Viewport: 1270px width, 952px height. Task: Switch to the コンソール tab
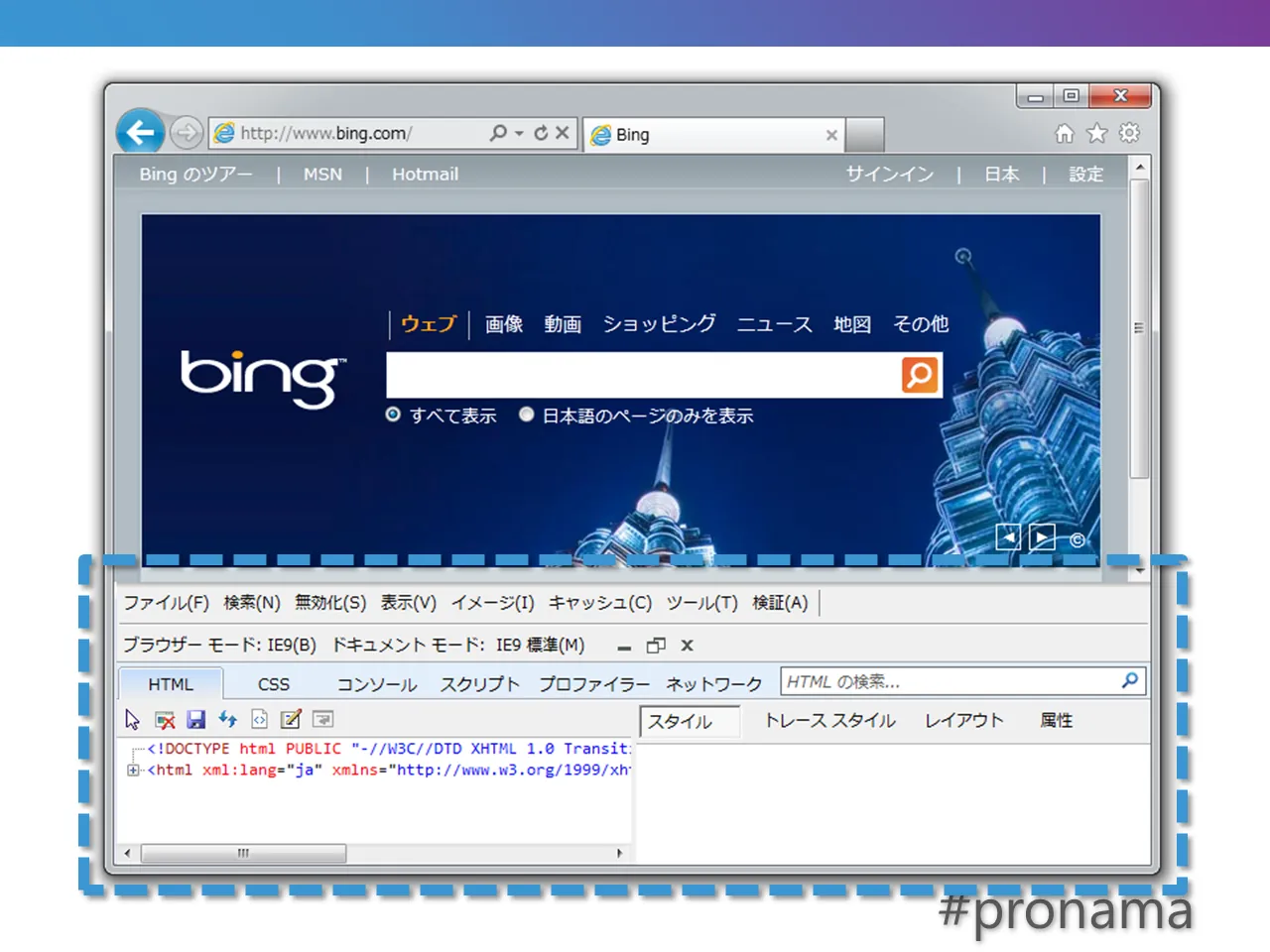click(x=377, y=684)
